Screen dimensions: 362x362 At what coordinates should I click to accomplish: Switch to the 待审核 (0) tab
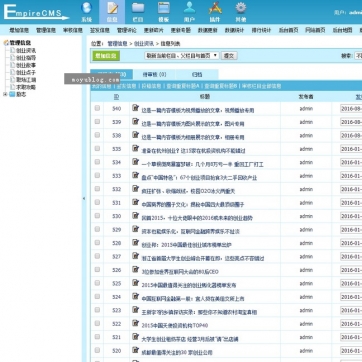154,74
